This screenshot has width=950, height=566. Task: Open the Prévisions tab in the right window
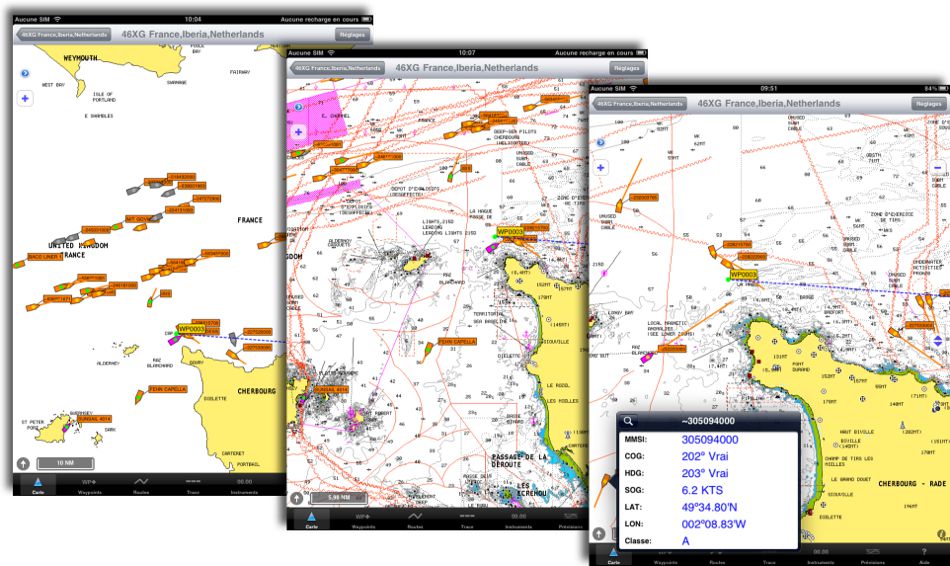pos(872,555)
